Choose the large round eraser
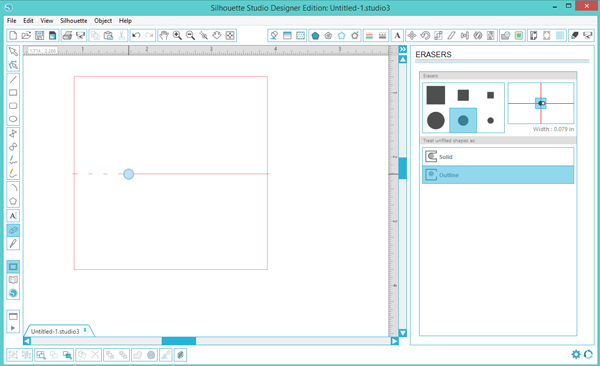This screenshot has height=366, width=600. pyautogui.click(x=435, y=121)
